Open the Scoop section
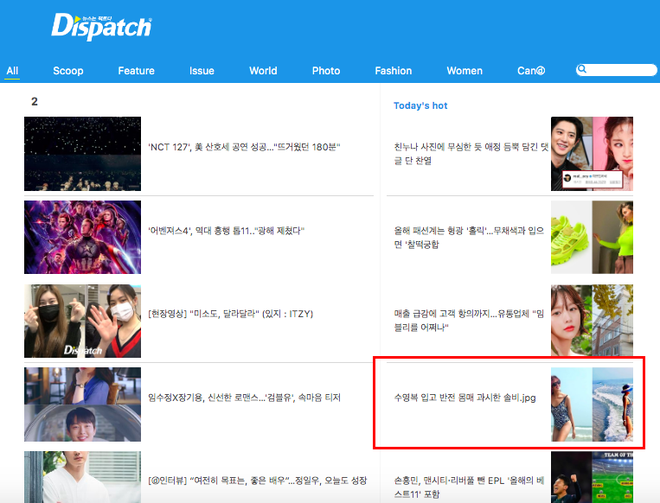The height and width of the screenshot is (503, 660). (x=68, y=71)
